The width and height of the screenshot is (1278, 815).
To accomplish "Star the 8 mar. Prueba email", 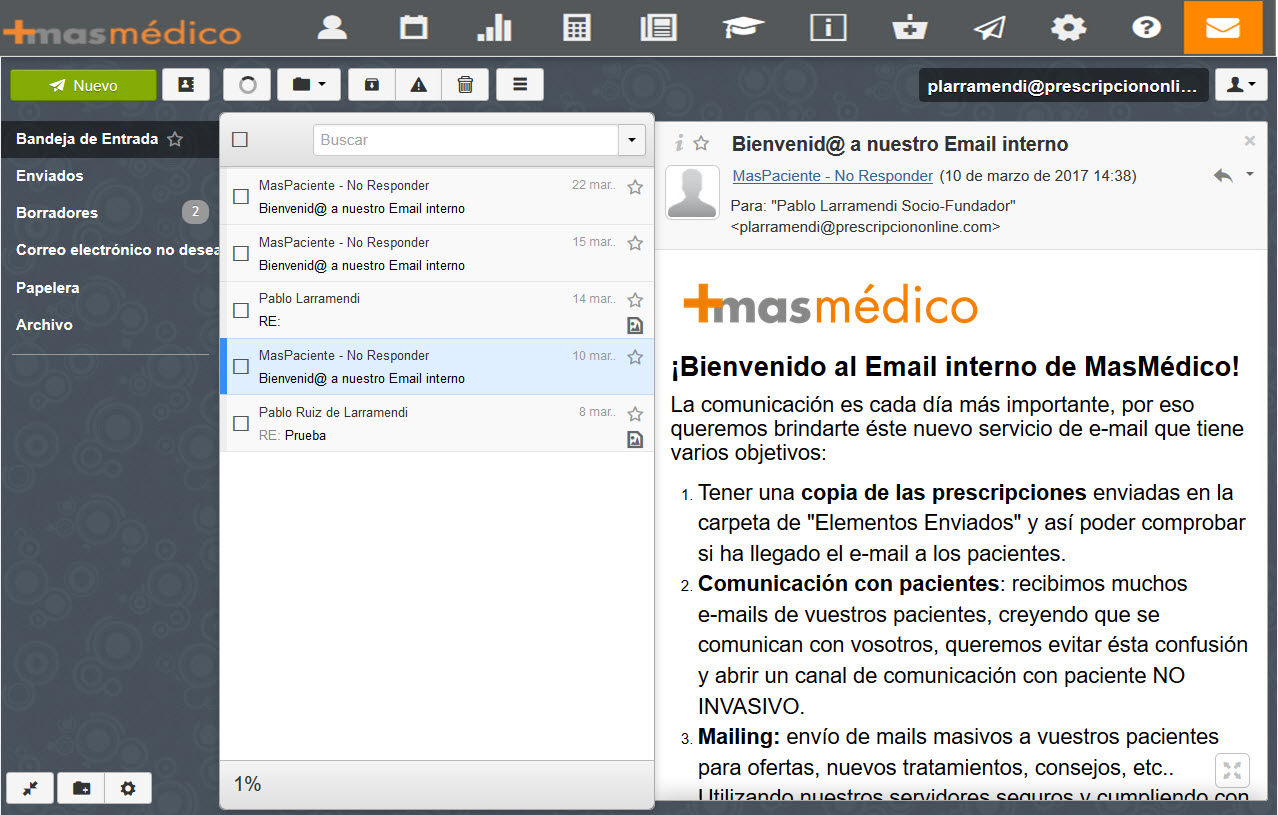I will [634, 414].
